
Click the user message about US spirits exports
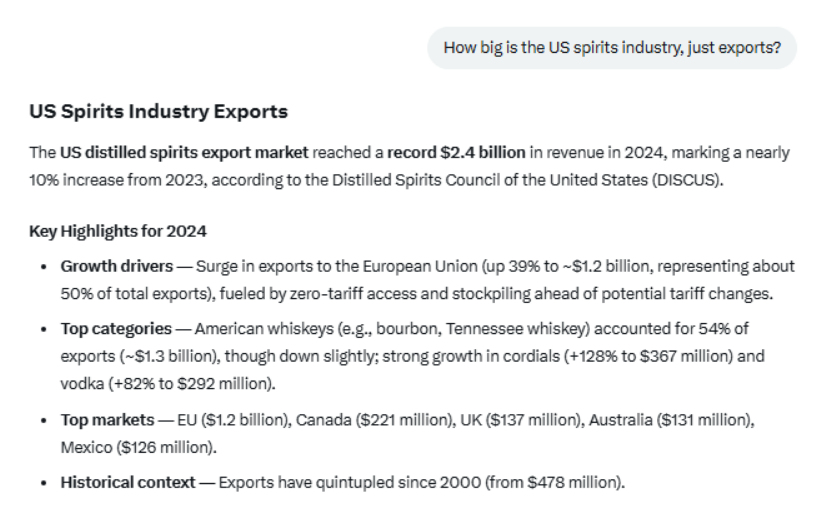tap(612, 47)
